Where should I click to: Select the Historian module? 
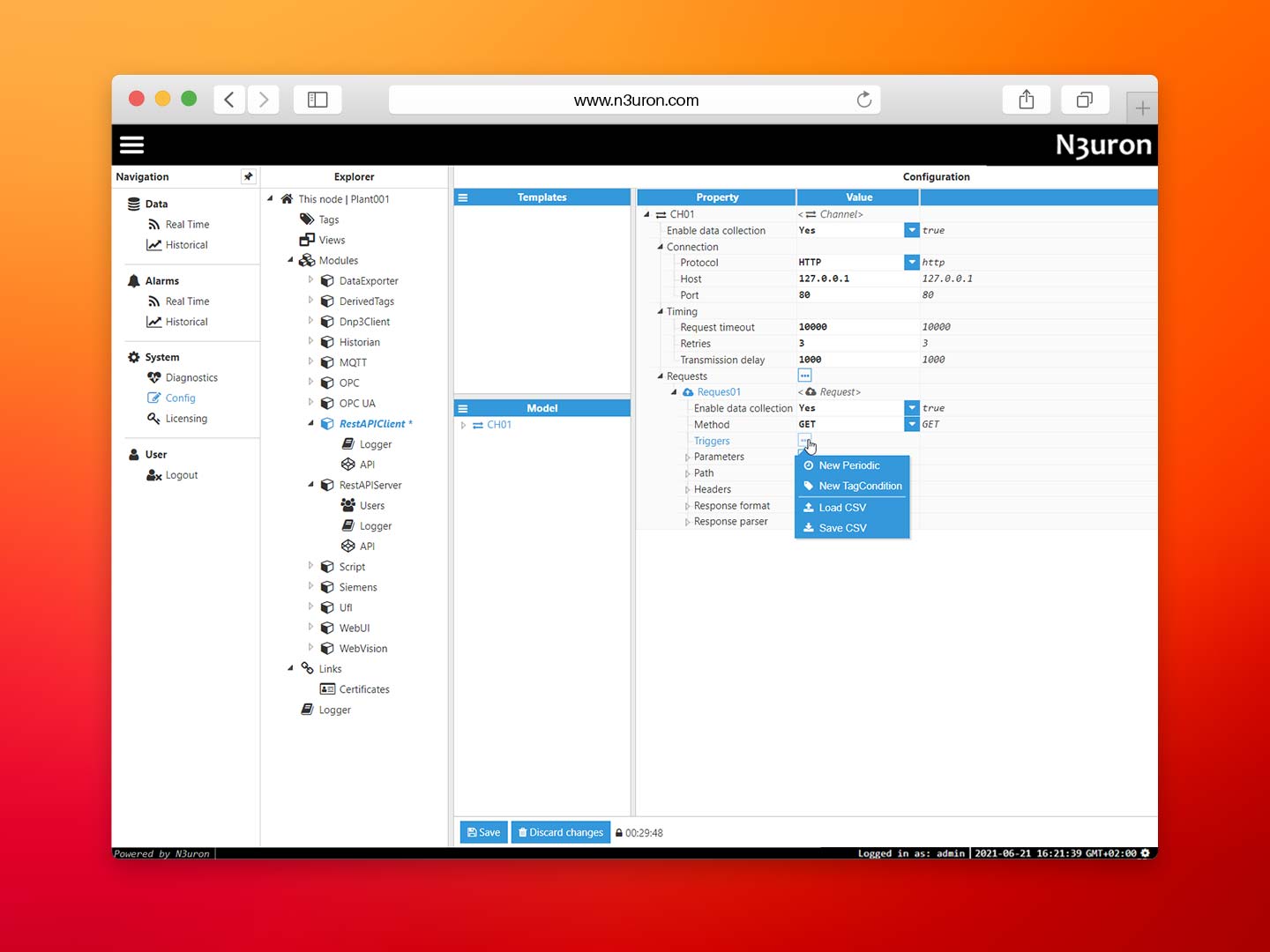(360, 342)
